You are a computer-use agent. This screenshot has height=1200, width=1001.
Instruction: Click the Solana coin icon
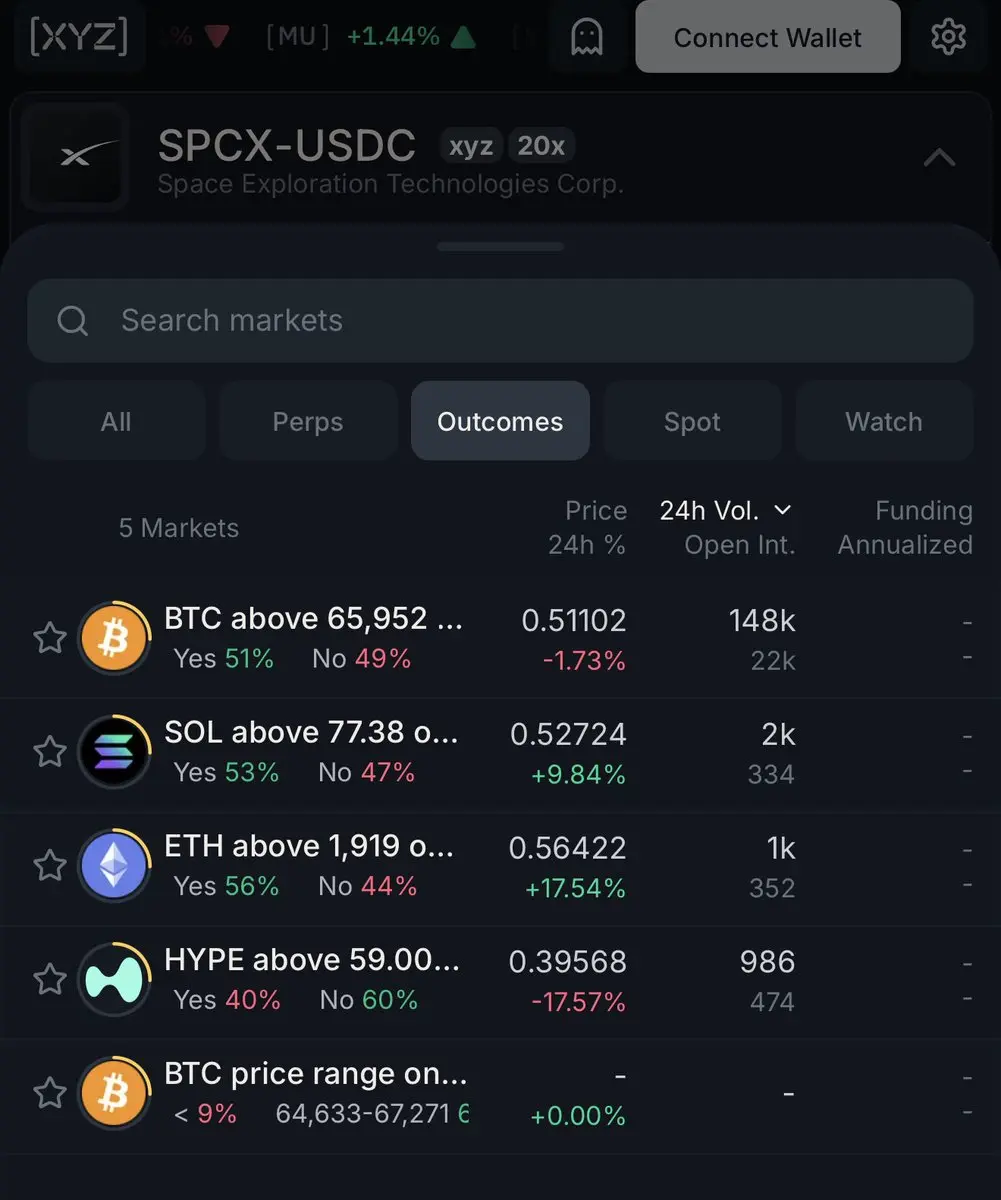click(x=113, y=752)
